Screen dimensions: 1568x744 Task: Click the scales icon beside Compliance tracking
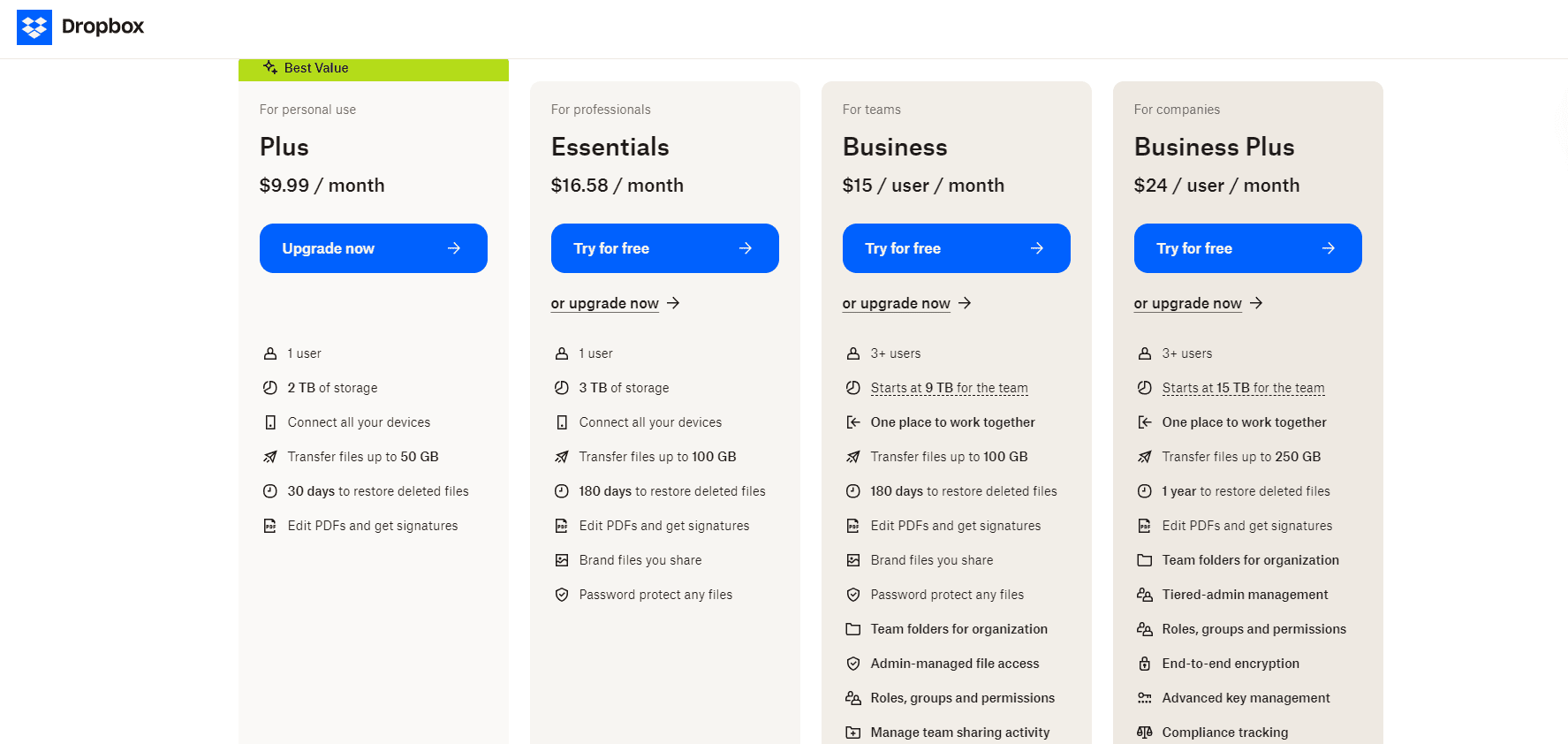pos(1145,733)
